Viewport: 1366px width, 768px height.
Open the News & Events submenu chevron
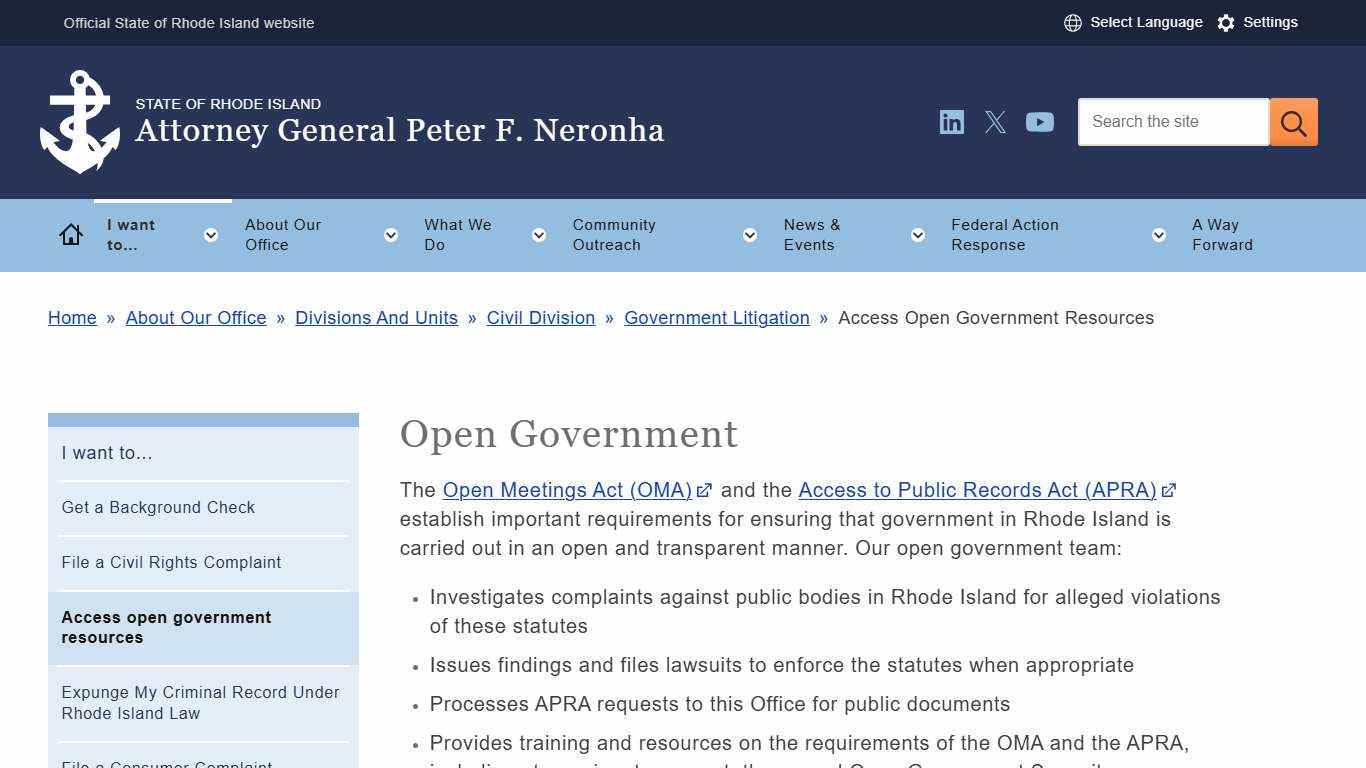[917, 235]
